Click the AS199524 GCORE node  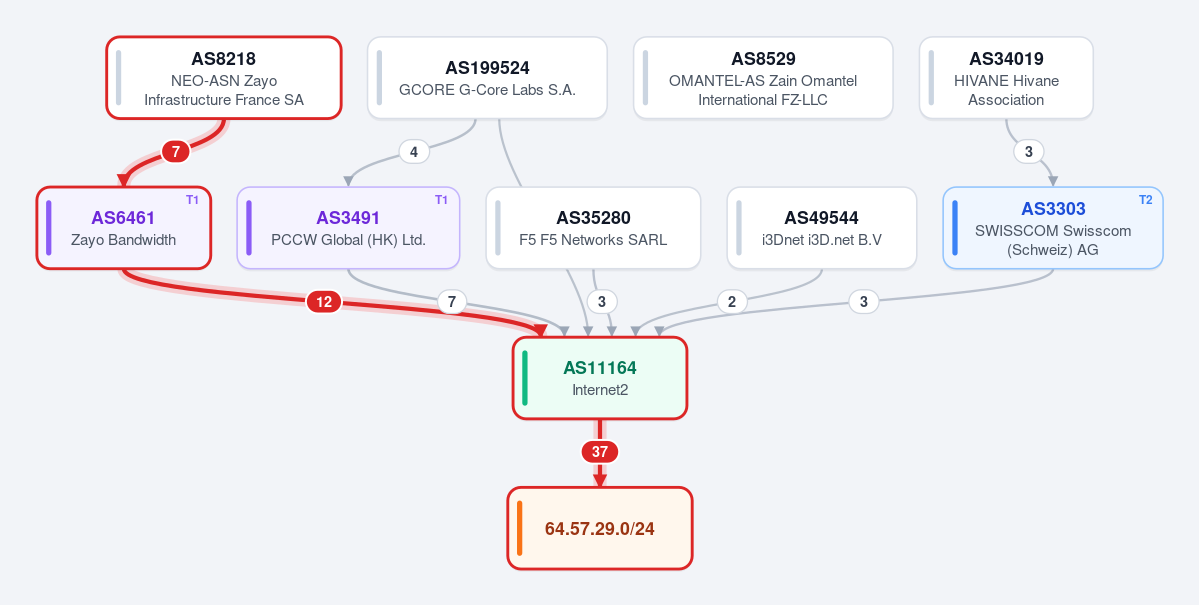(x=487, y=78)
